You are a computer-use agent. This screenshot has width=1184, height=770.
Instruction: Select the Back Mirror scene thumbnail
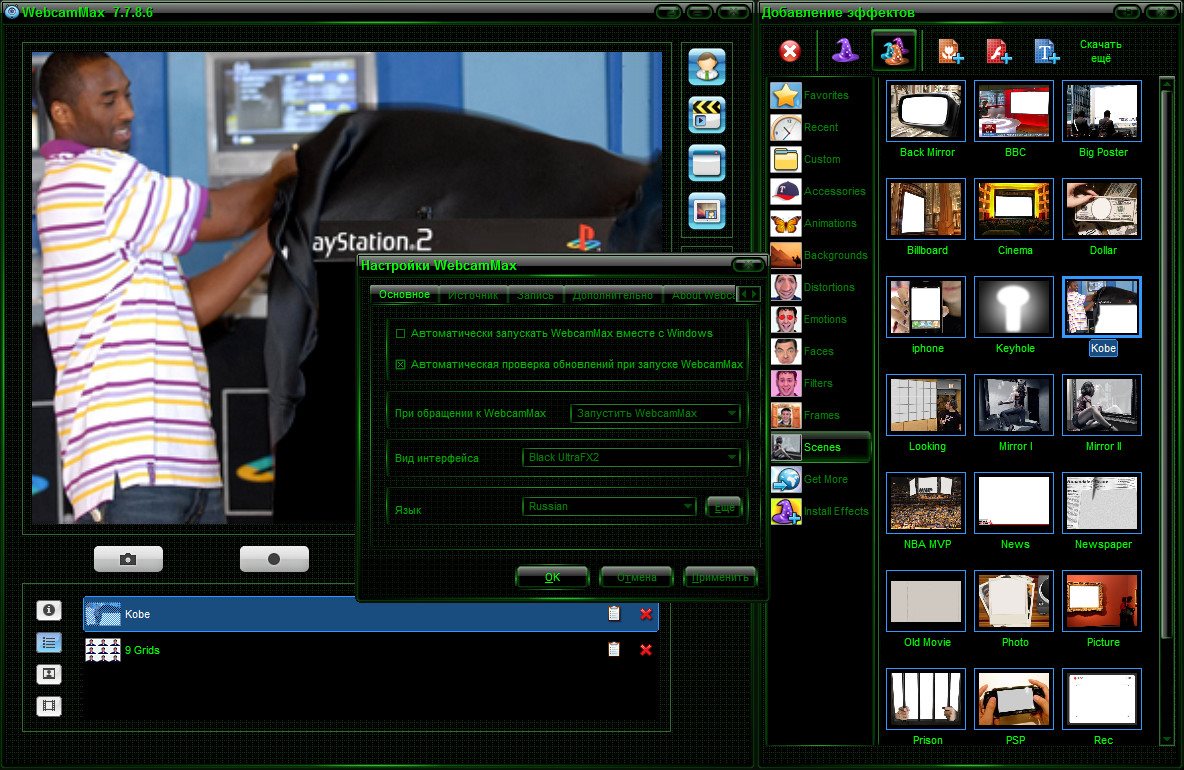tap(926, 111)
